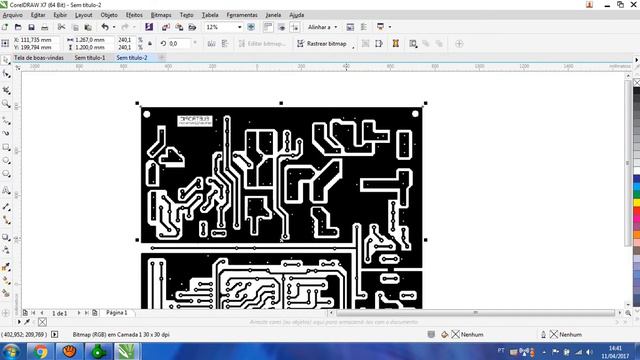The height and width of the screenshot is (360, 640).
Task: Toggle full-screen preview
Action: [251, 27]
